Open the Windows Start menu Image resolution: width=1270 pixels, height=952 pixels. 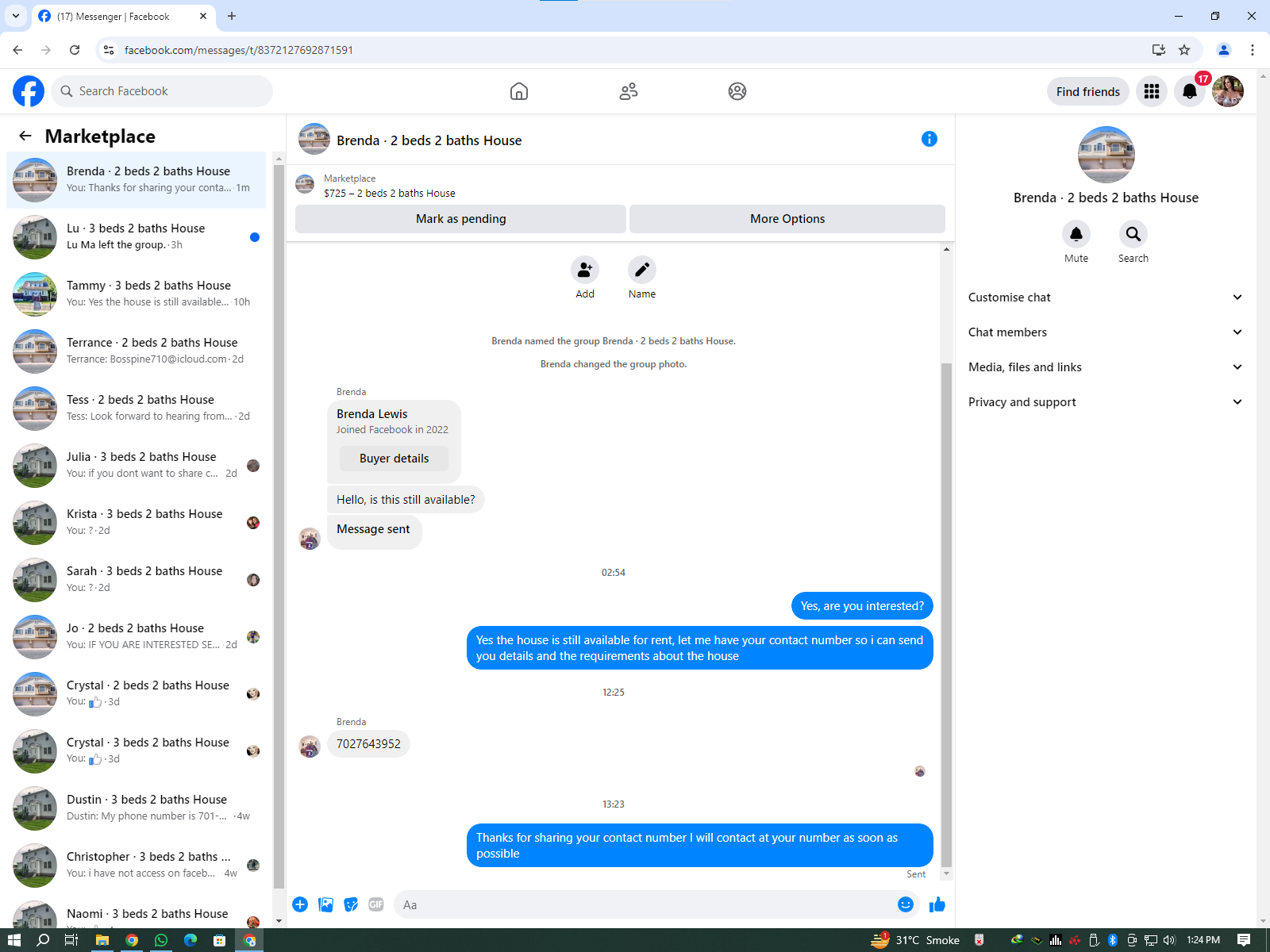[13, 940]
